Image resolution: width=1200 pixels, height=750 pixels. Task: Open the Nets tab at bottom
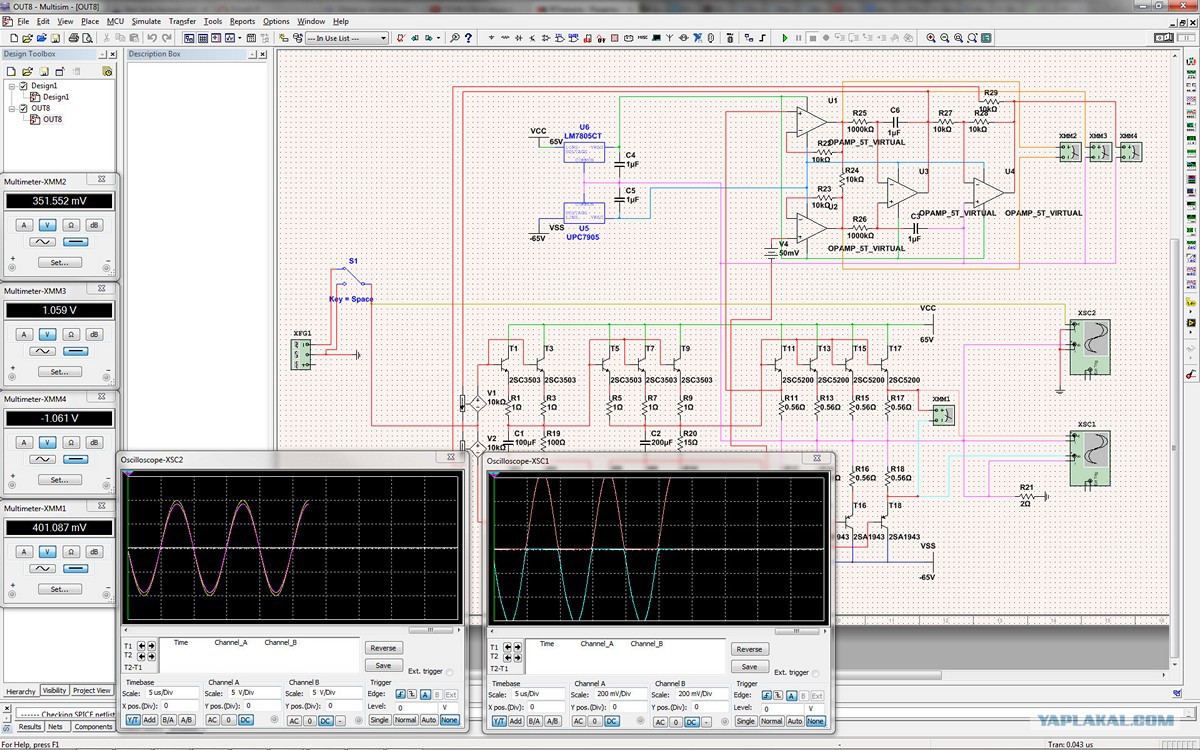(x=56, y=727)
